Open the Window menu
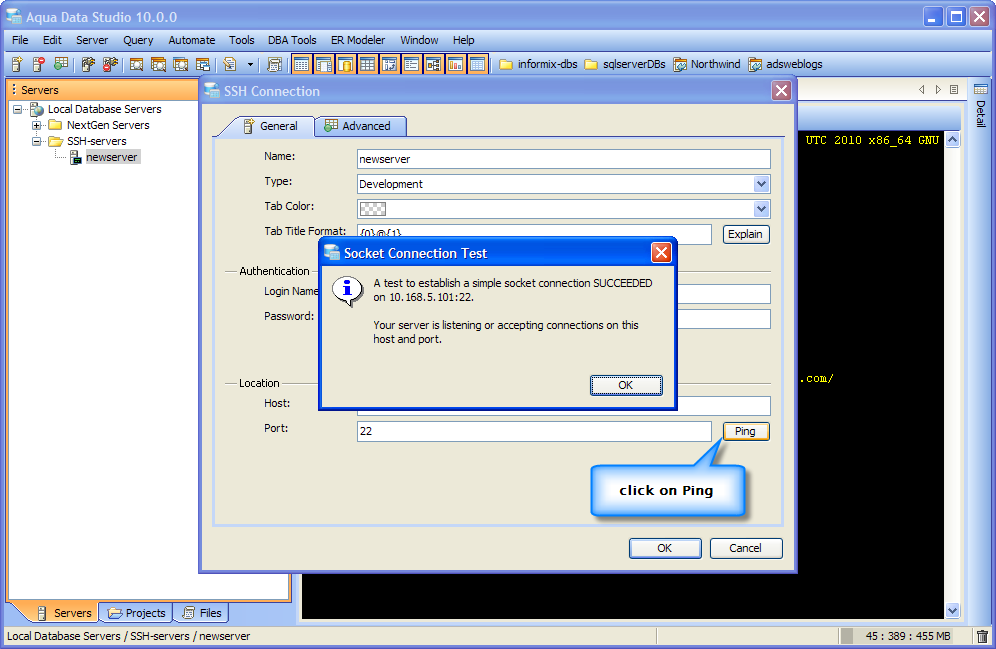This screenshot has height=649, width=996. click(x=419, y=40)
